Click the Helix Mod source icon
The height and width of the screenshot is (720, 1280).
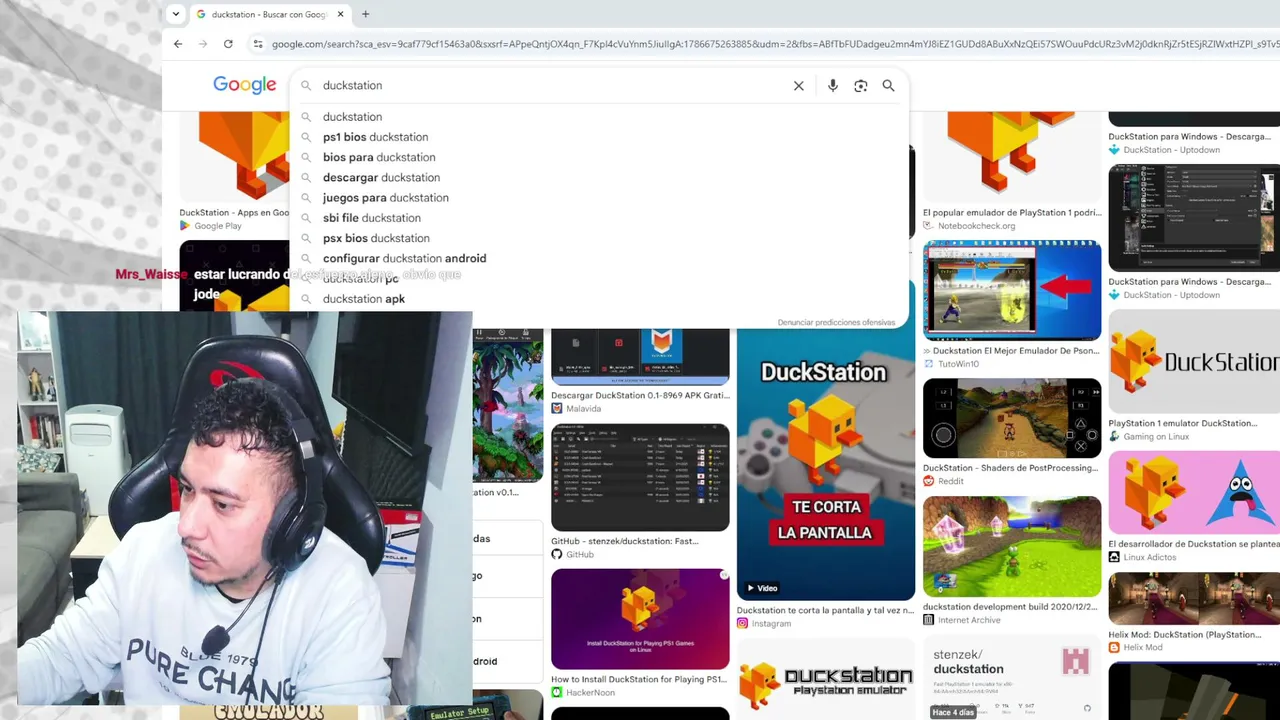[1114, 647]
